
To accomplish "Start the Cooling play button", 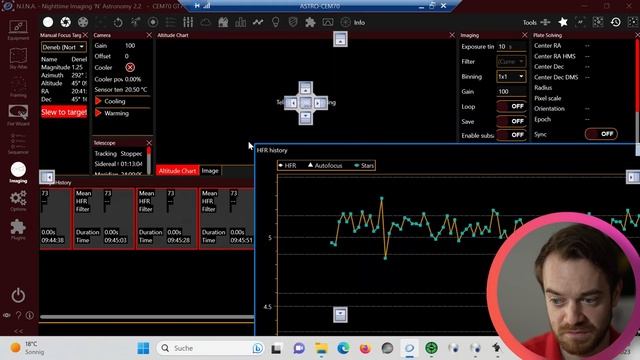I will (x=98, y=101).
